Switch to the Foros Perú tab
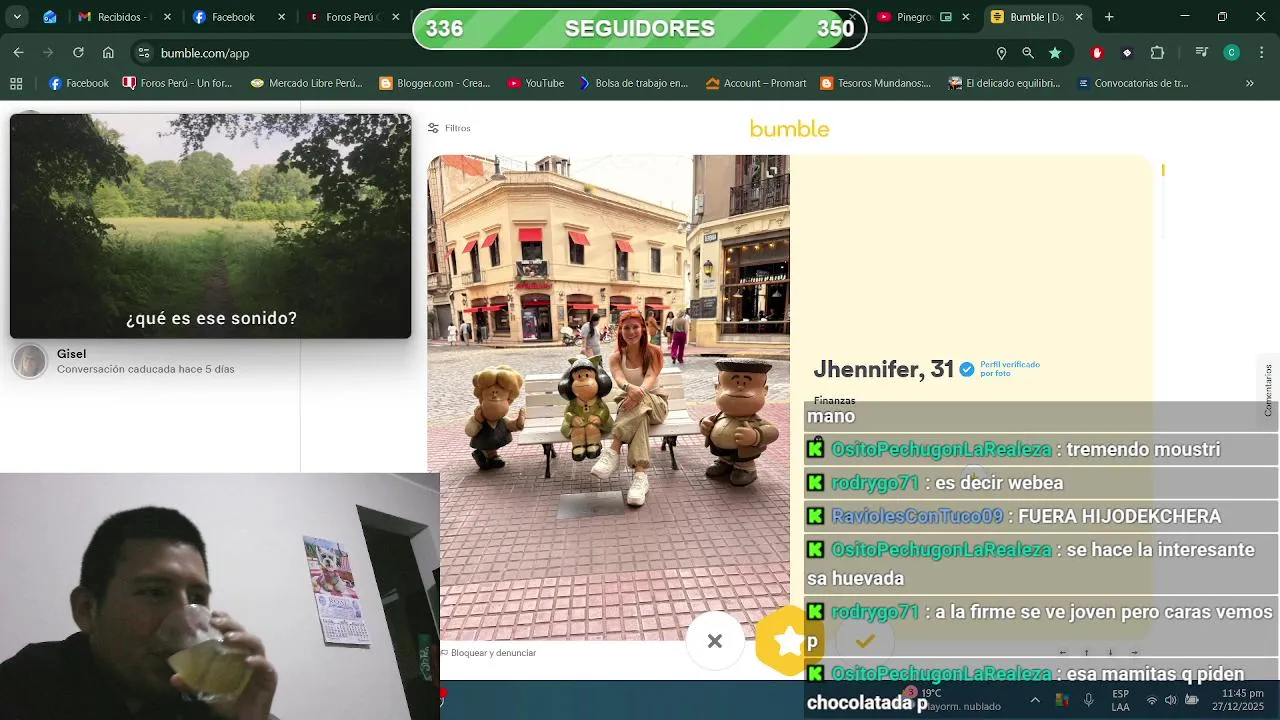Screen dimensions: 1280x720 [352, 17]
